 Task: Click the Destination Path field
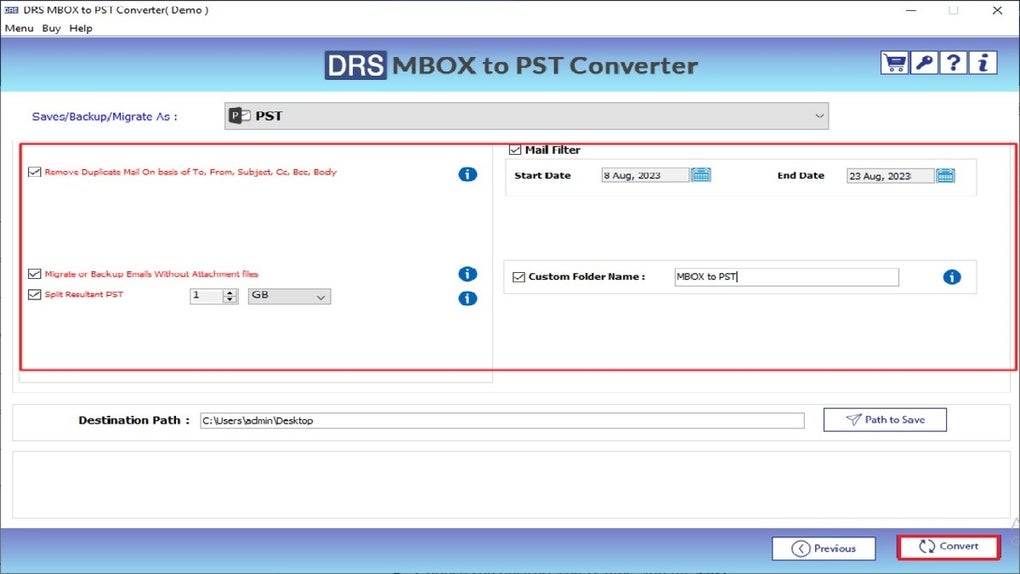[502, 420]
